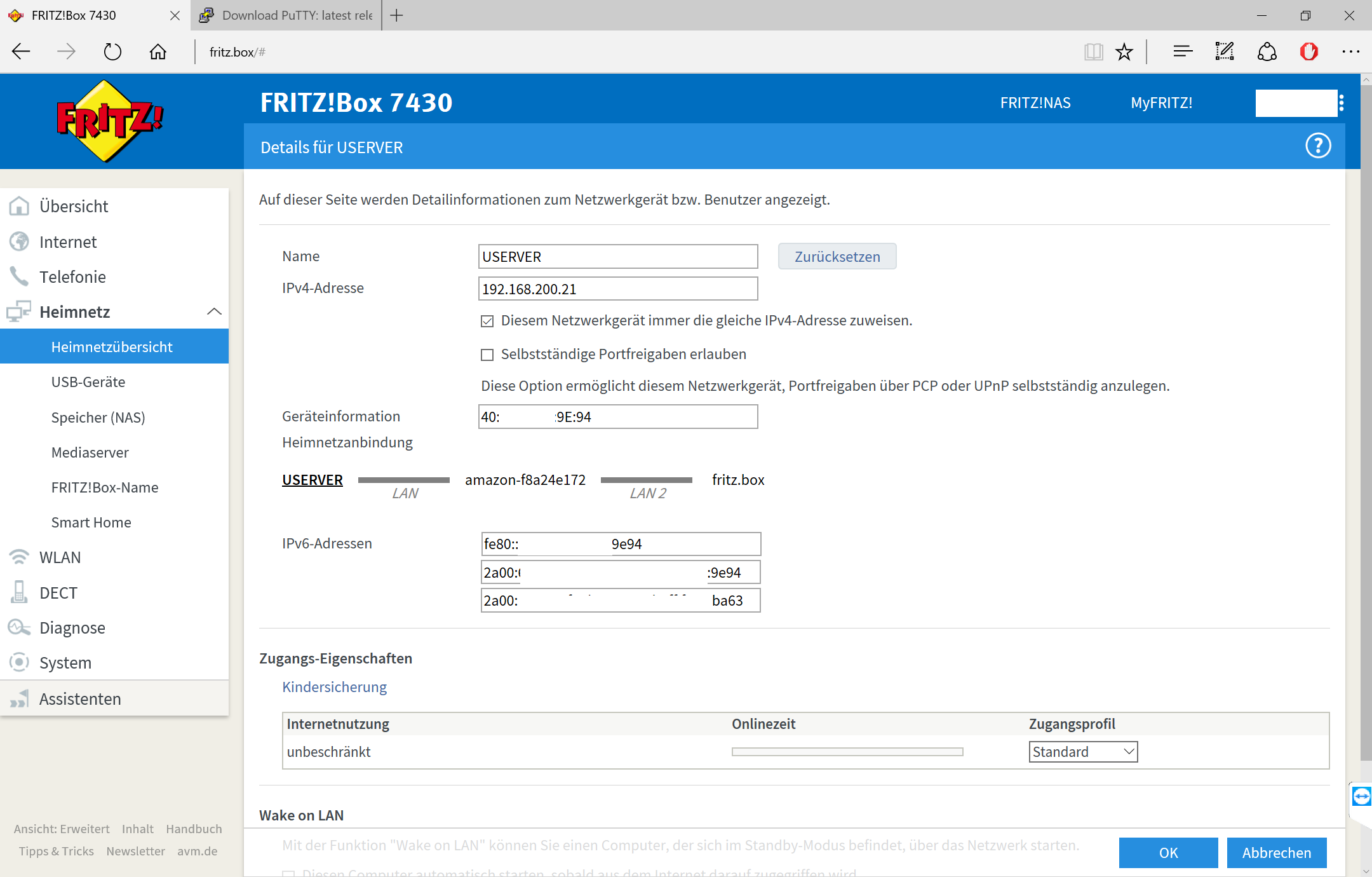Collapse the Heimnetz menu section
Viewport: 1372px width, 877px height.
pyautogui.click(x=214, y=312)
